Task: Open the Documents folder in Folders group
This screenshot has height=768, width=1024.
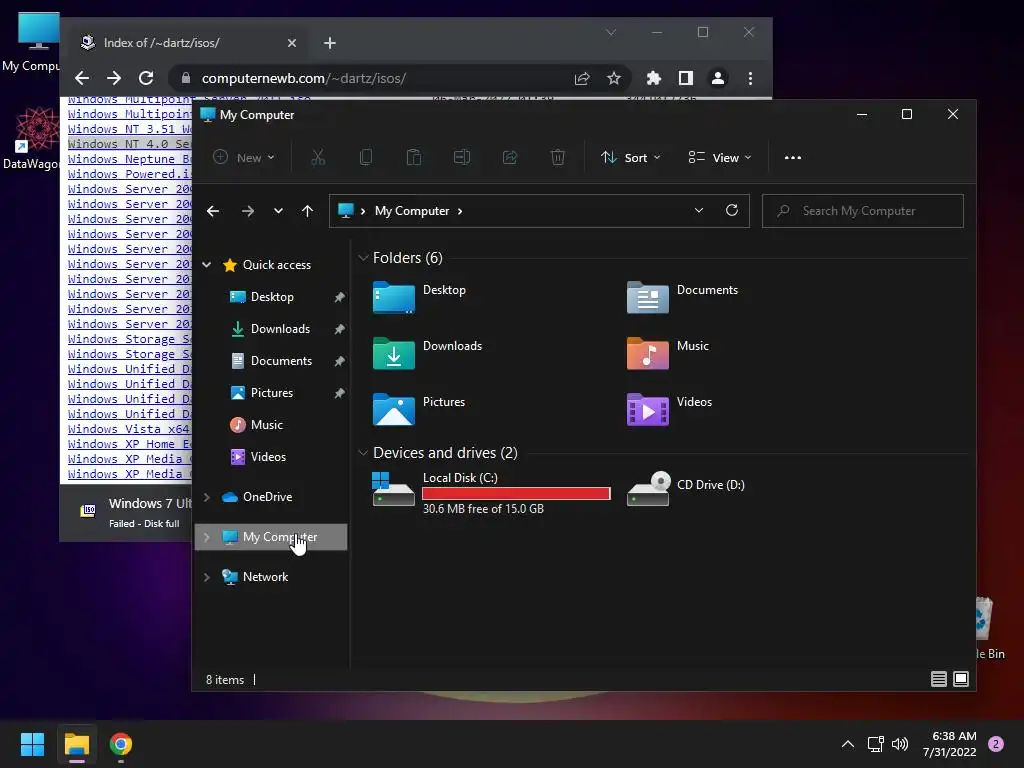Action: pos(682,297)
